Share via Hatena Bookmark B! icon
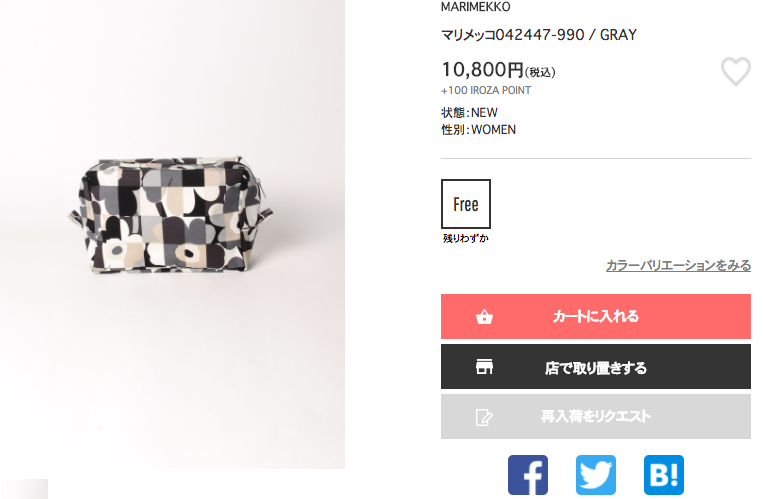 point(664,475)
